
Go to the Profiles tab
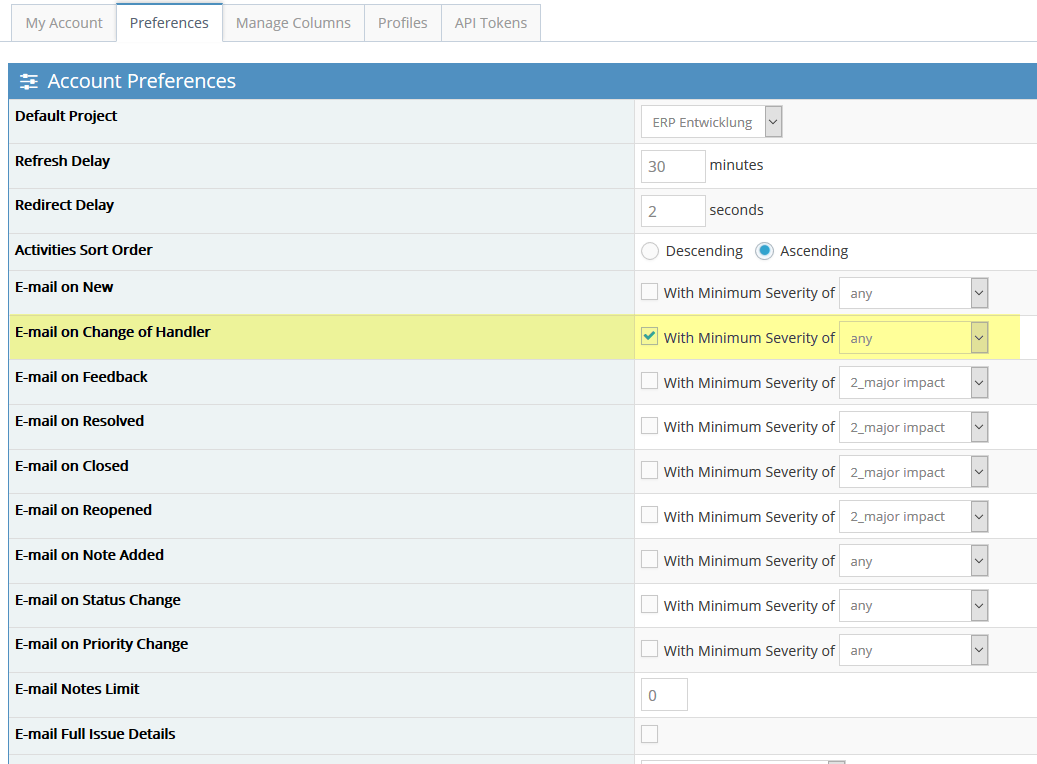coord(402,23)
